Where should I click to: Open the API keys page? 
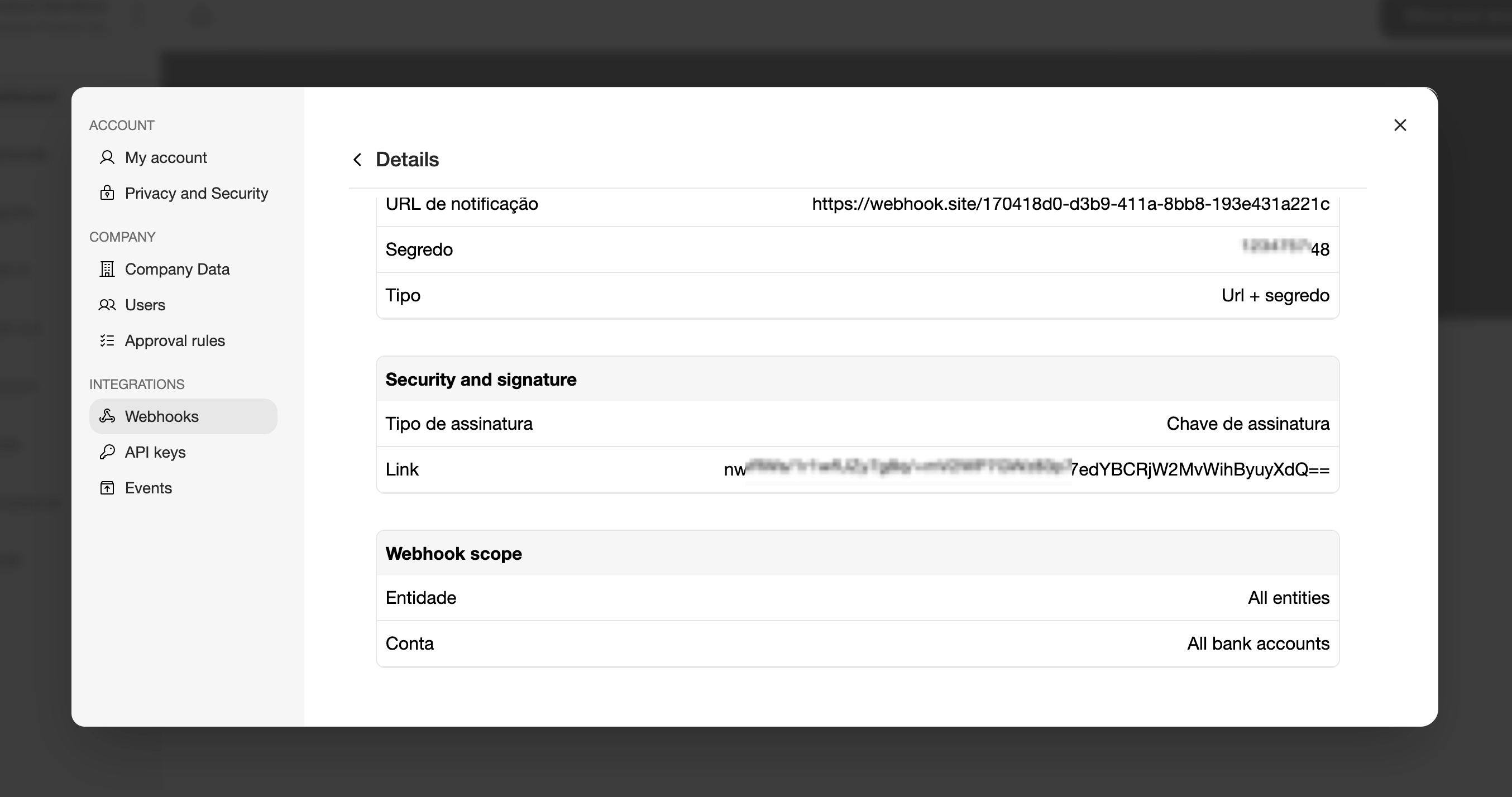point(183,452)
